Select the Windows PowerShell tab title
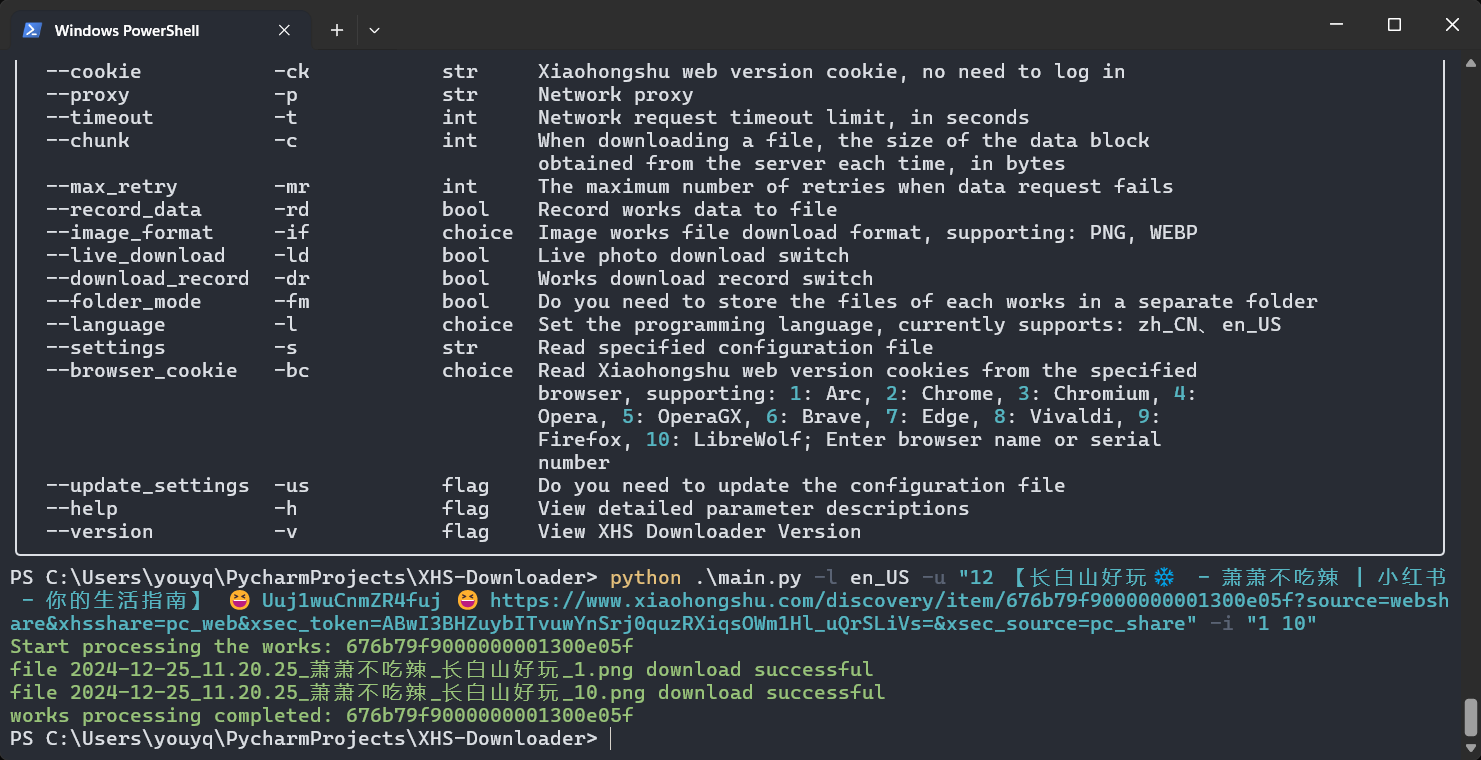Image resolution: width=1481 pixels, height=760 pixels. (127, 30)
